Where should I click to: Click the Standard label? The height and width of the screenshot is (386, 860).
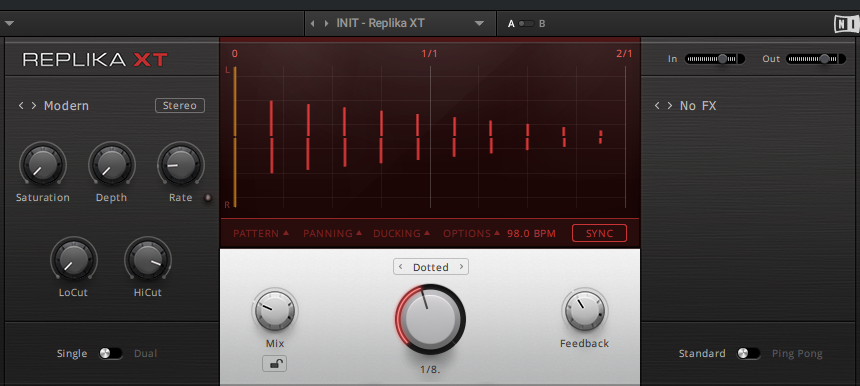(702, 354)
